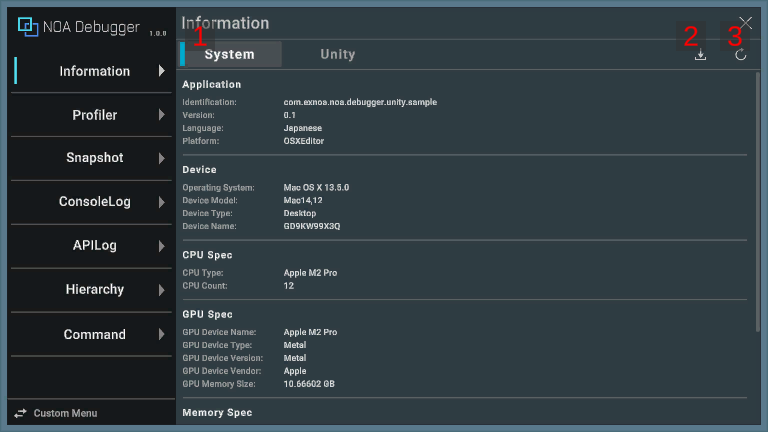
Task: Click the Operating System value Mac OS X 13.5.0
Action: click(316, 187)
